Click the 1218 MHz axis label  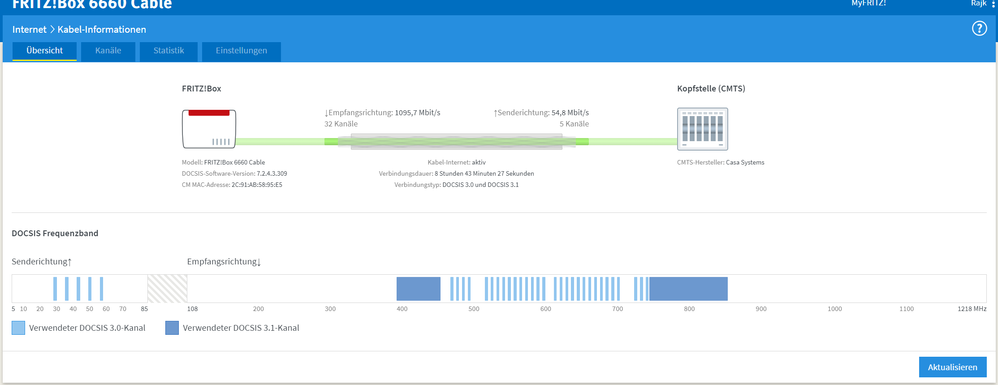click(972, 309)
